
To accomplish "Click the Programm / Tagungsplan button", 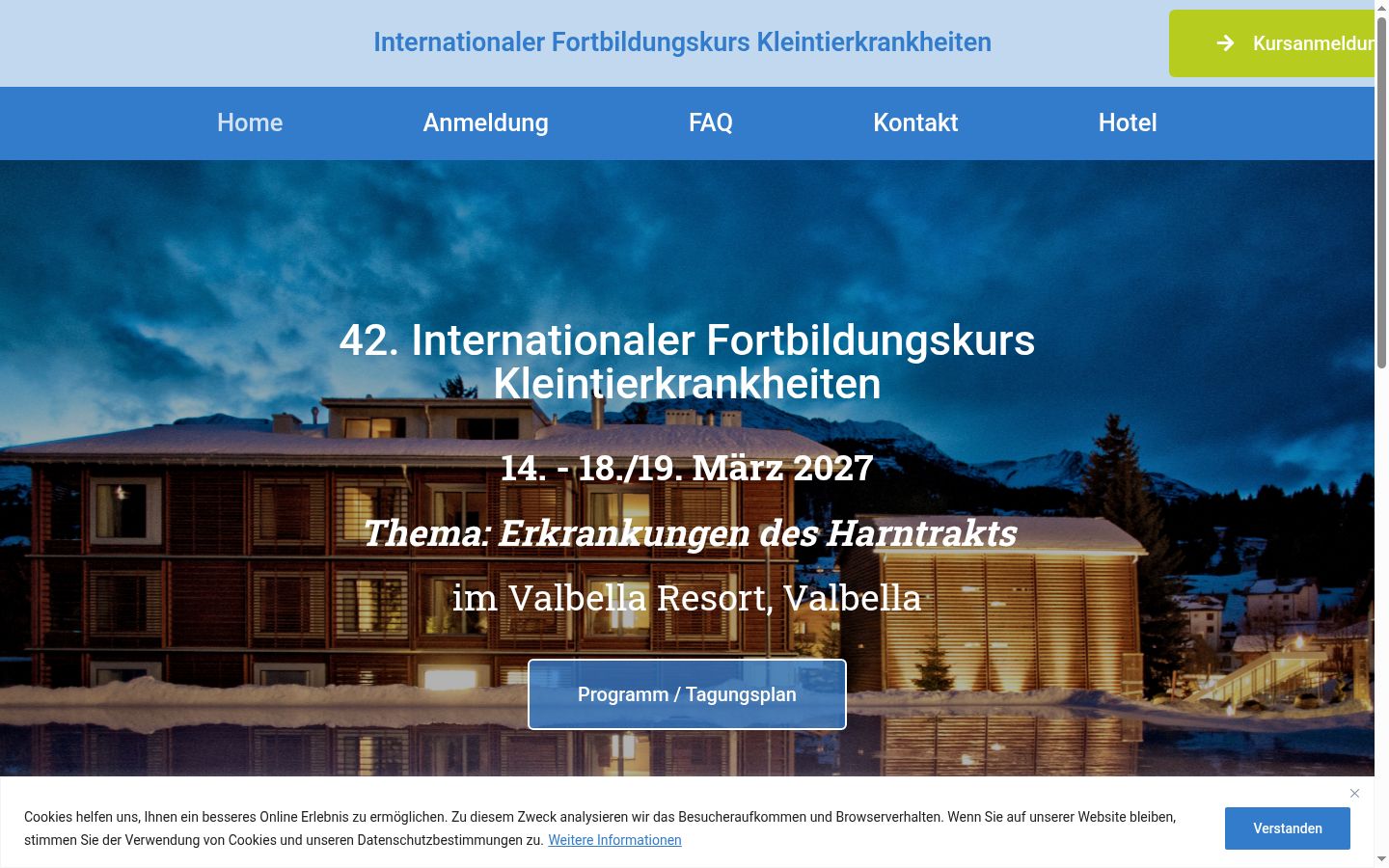I will 687,694.
